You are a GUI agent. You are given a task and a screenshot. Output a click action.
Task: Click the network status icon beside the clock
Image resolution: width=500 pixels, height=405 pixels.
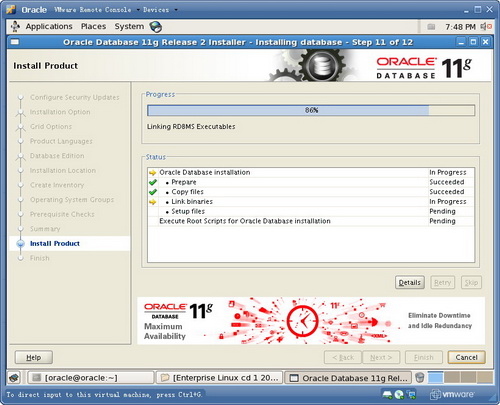[431, 27]
